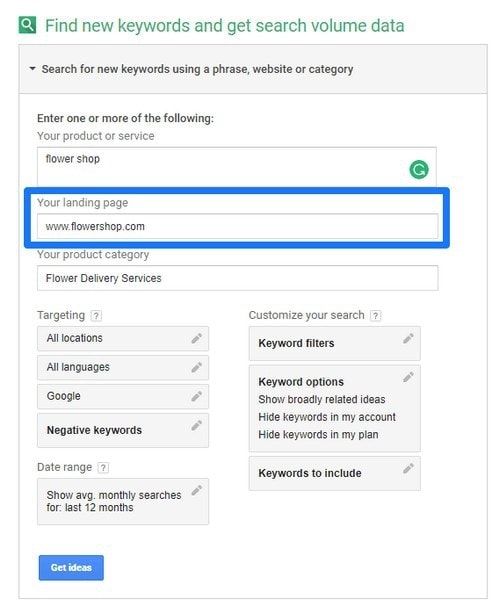
Task: Open the Negative keywords panel
Action: point(123,430)
